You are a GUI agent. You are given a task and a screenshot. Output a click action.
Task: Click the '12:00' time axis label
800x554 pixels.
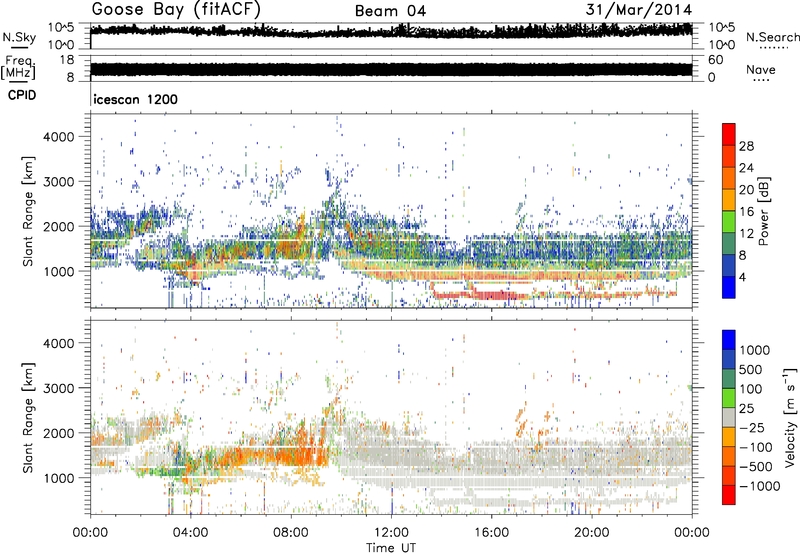(x=391, y=533)
